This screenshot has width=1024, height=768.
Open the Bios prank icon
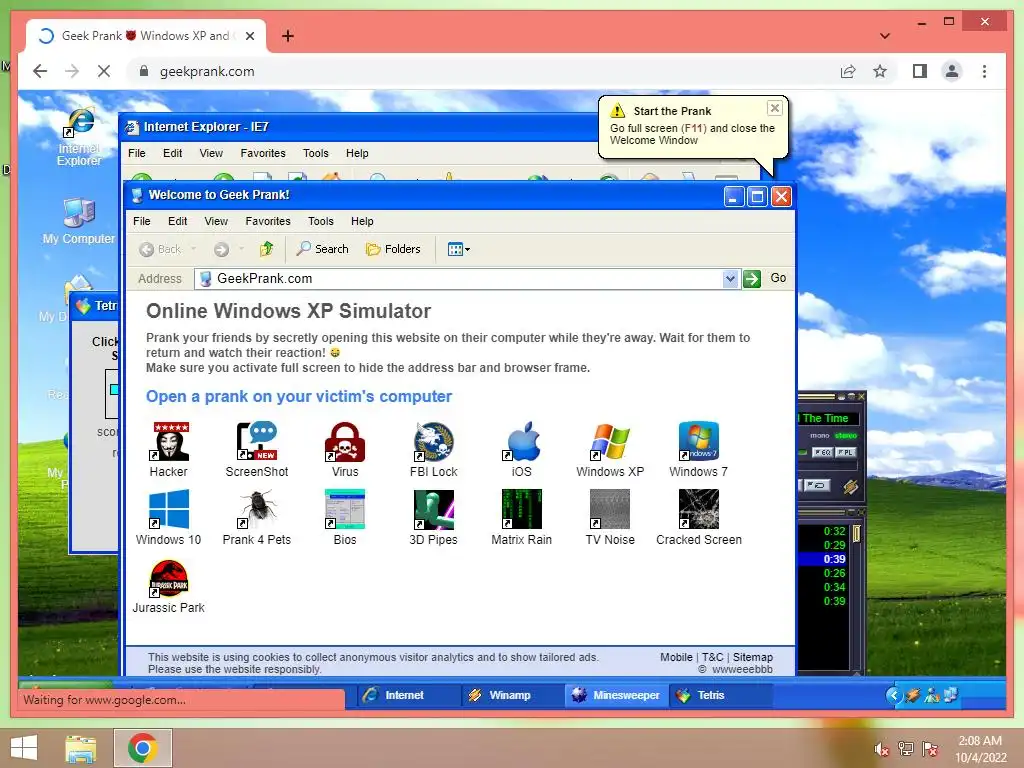(x=345, y=509)
